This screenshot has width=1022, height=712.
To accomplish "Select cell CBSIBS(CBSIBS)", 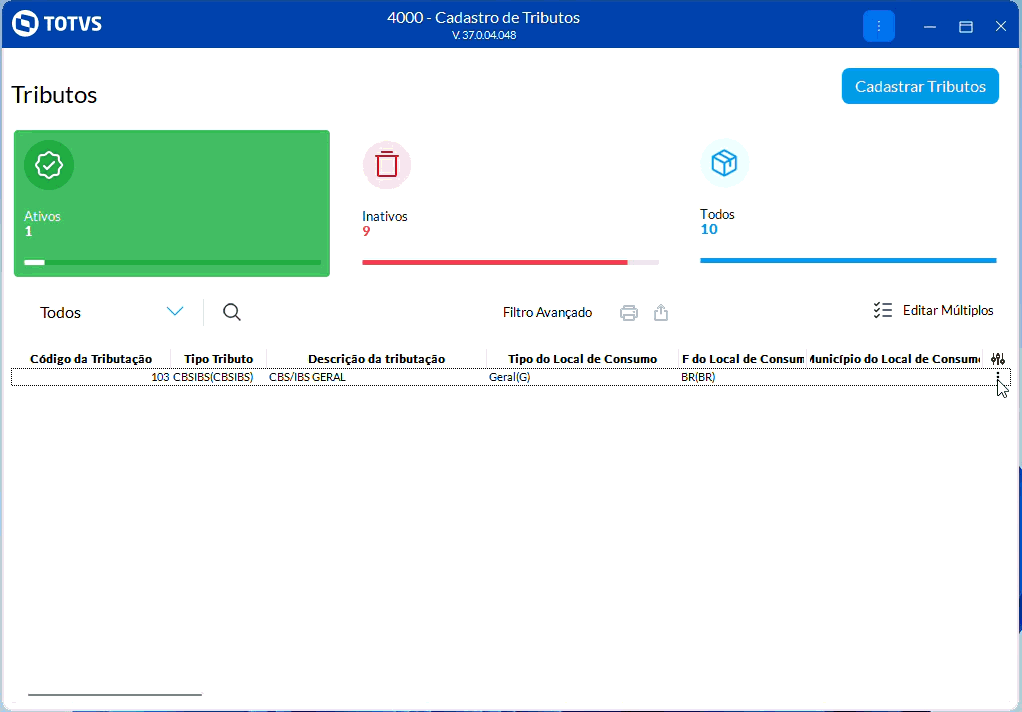I will point(219,377).
